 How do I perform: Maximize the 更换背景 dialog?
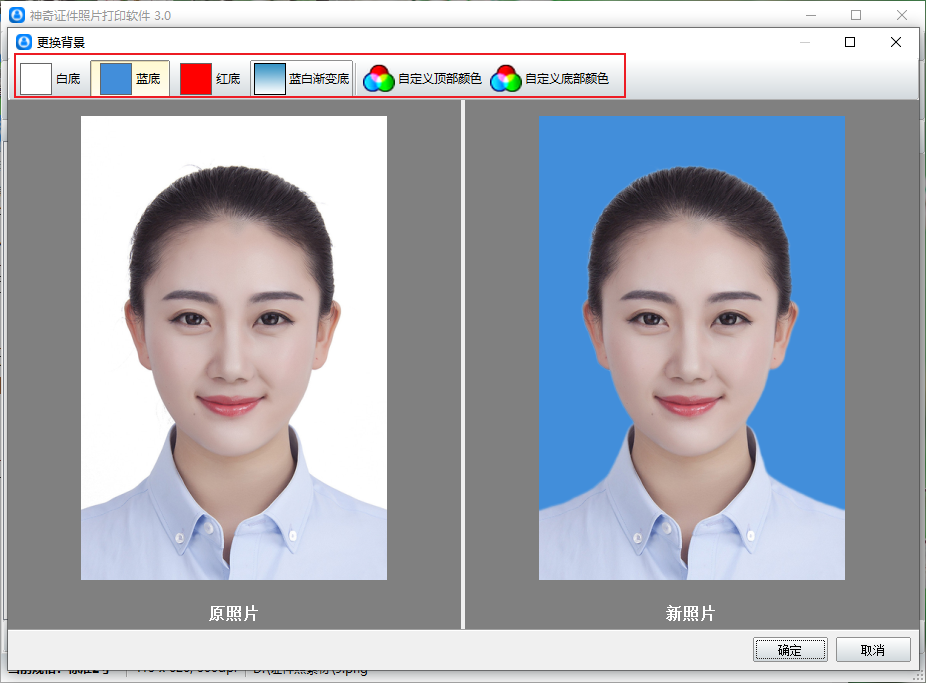click(850, 42)
